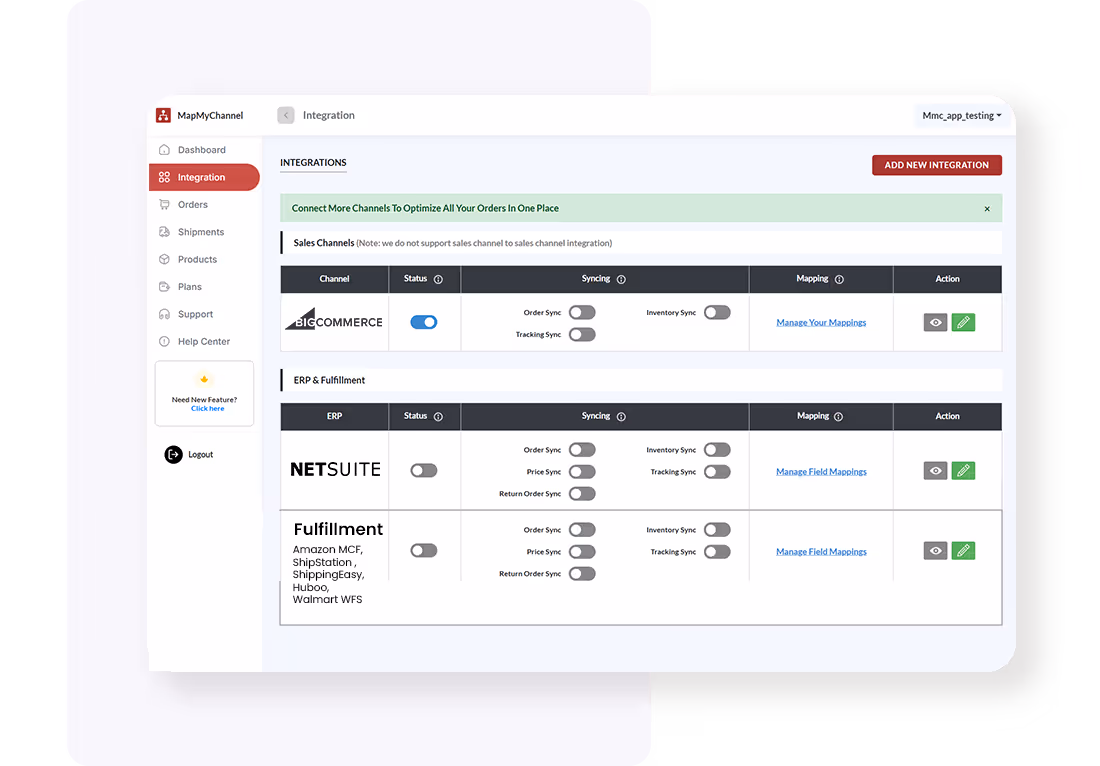Screen dimensions: 1100x766
Task: Select Integration in the sidebar menu
Action: click(196, 177)
